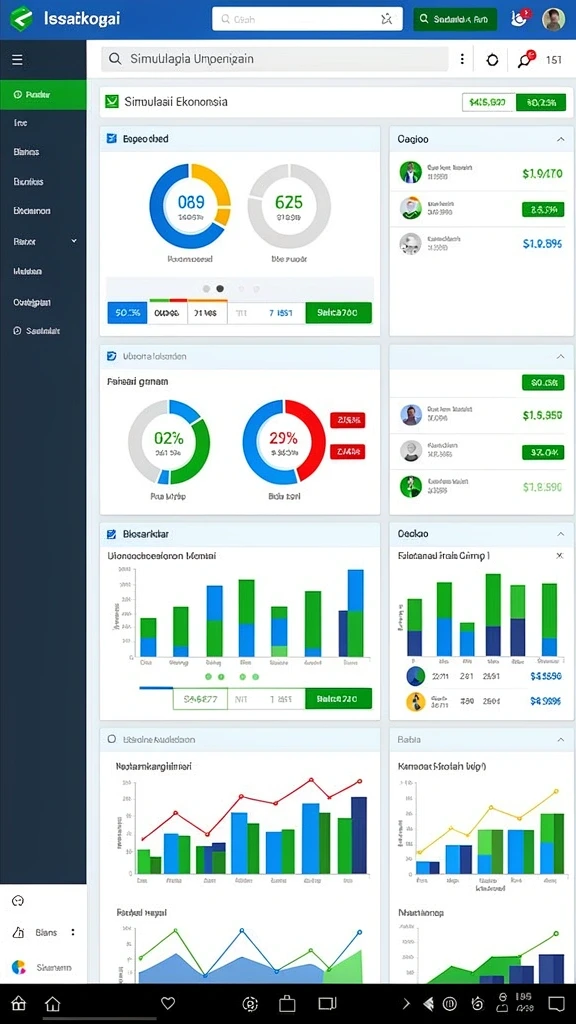This screenshot has height=1024, width=576.
Task: Open the user profile avatar
Action: pos(553,20)
